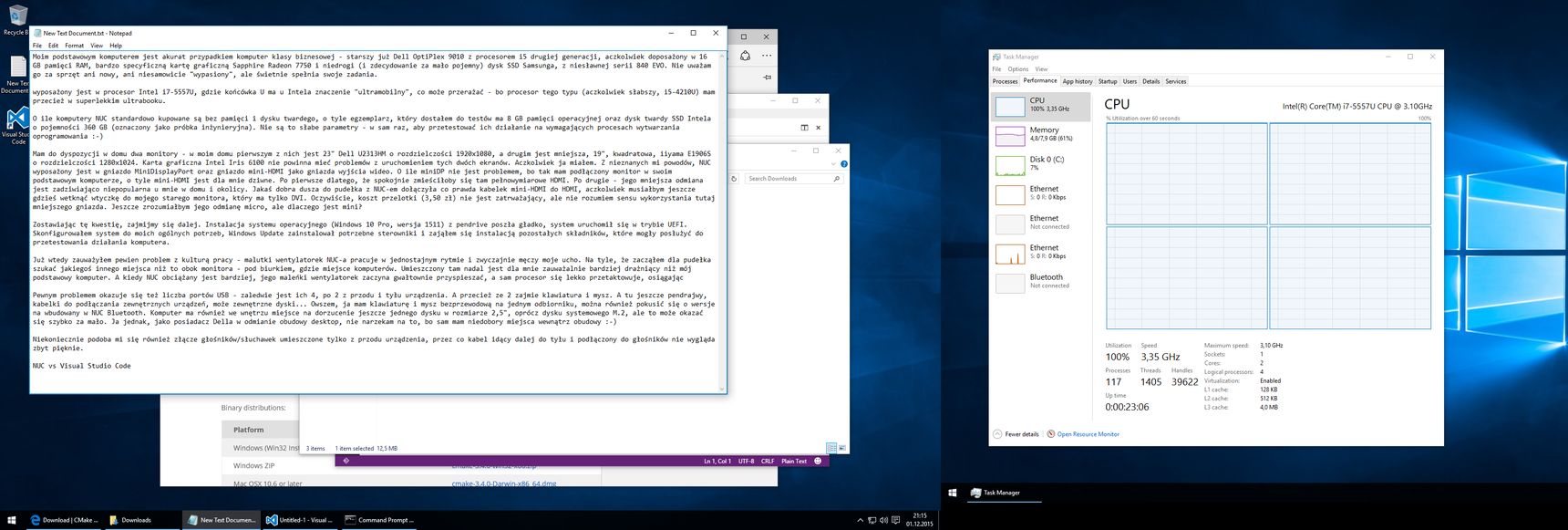Switch to the Startup tab

pos(1108,81)
